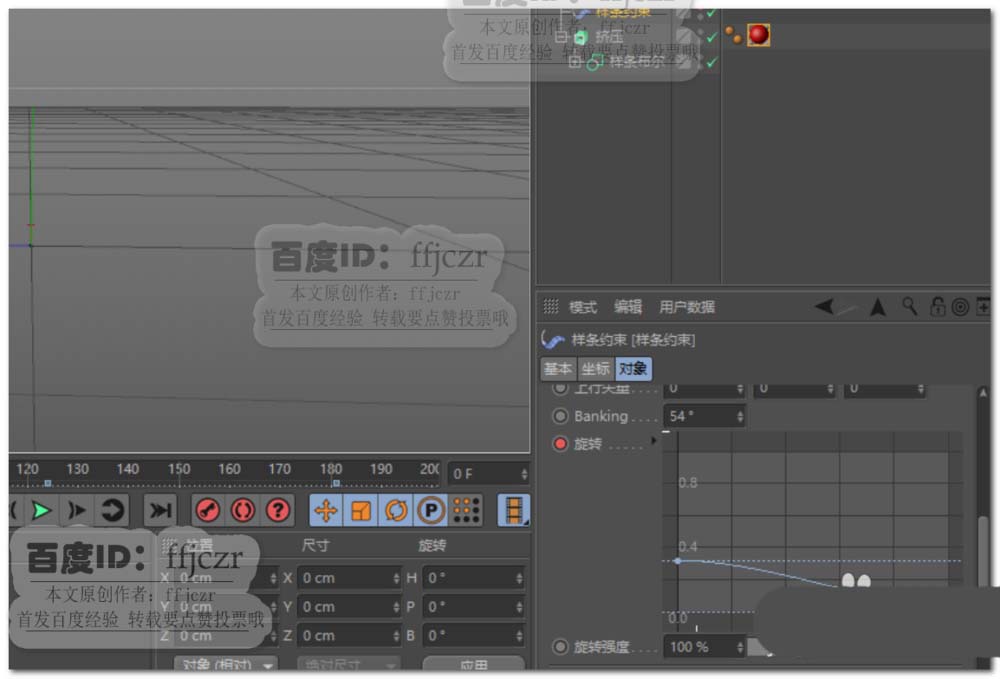Jump to end of animation
Image resolution: width=1000 pixels, height=679 pixels.
click(159, 511)
